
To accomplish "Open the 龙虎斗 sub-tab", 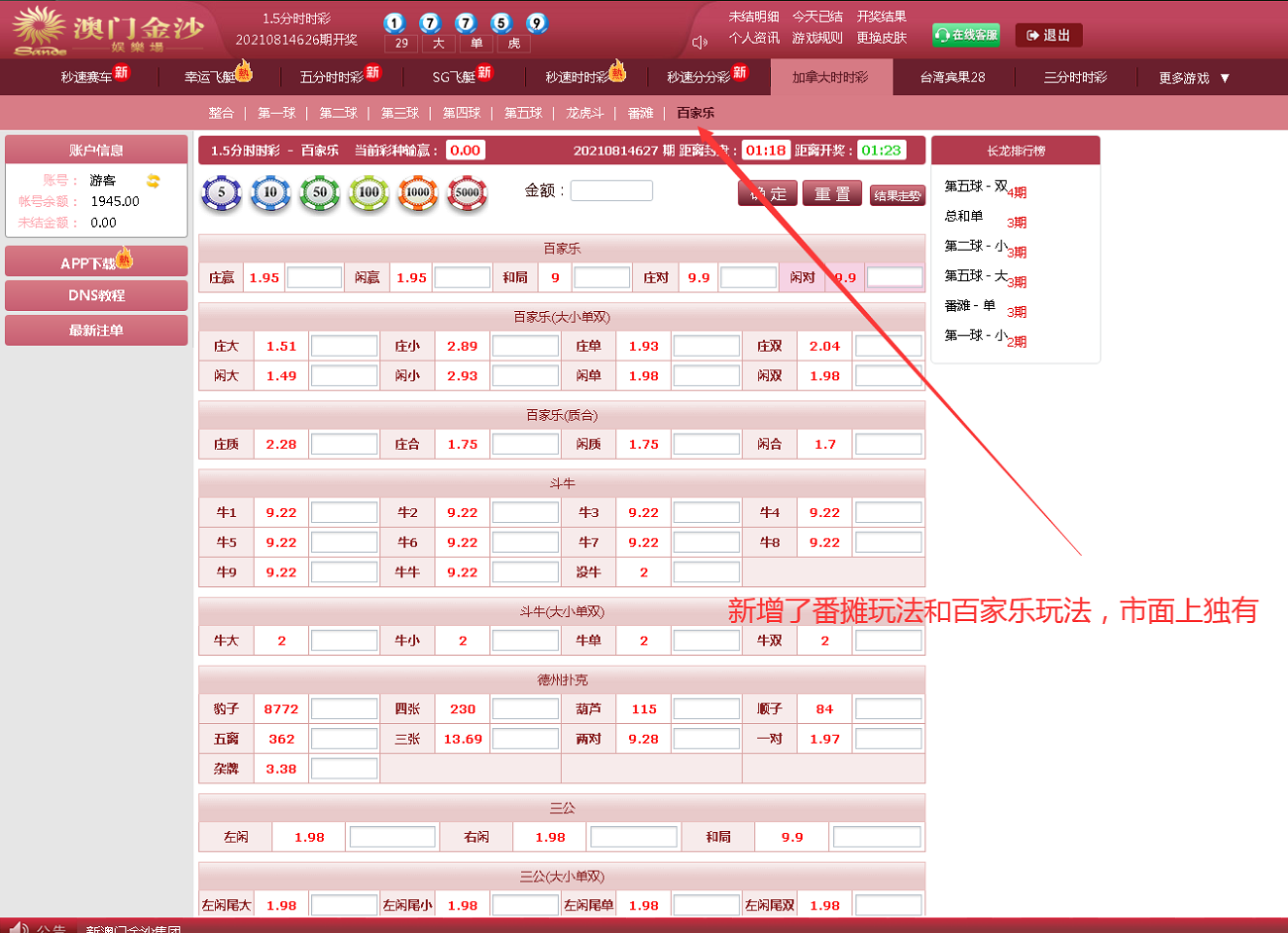I will pos(585,113).
